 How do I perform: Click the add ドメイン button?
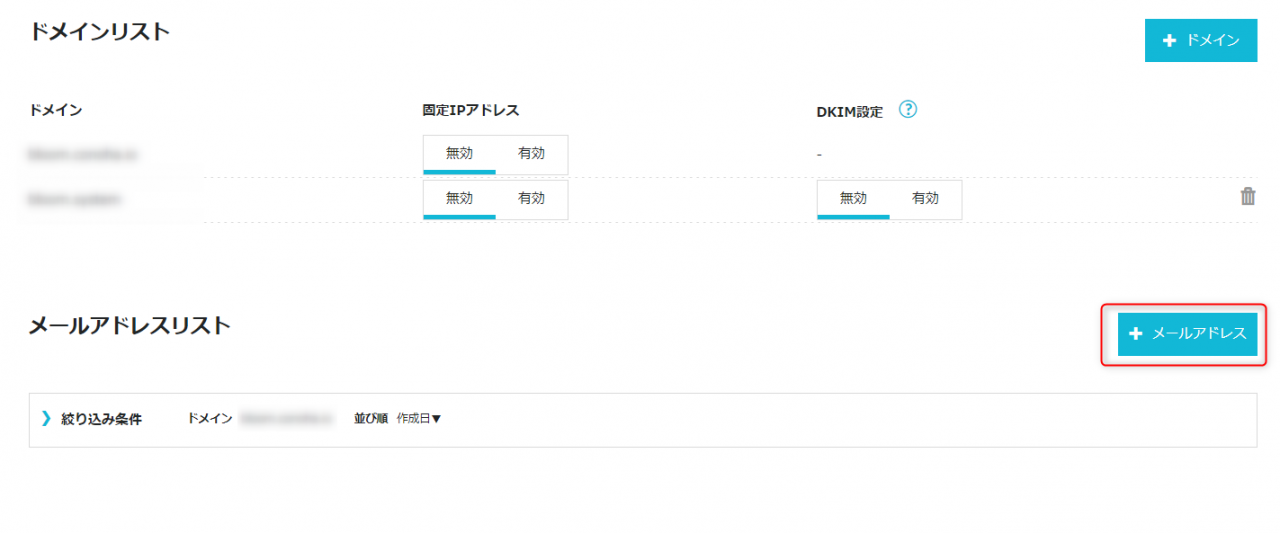(1200, 41)
